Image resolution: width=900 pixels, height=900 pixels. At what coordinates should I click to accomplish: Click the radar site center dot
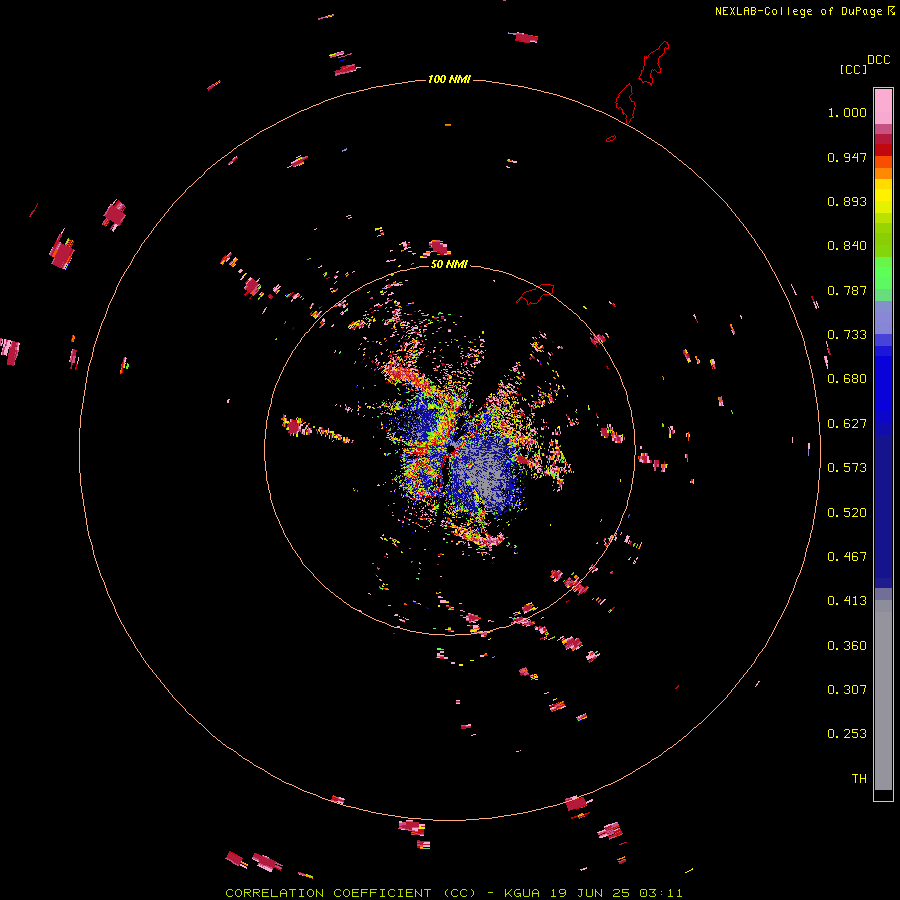click(451, 448)
